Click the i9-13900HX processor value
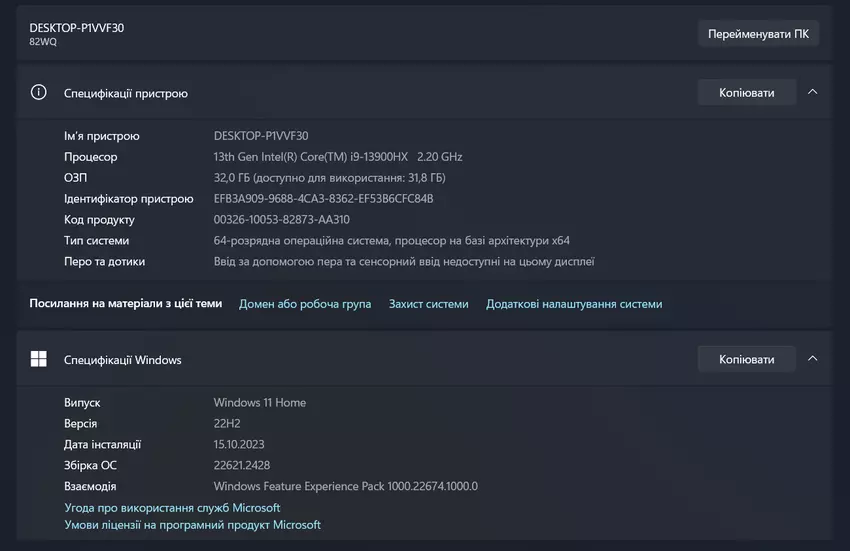Image resolution: width=850 pixels, height=551 pixels. [x=338, y=157]
